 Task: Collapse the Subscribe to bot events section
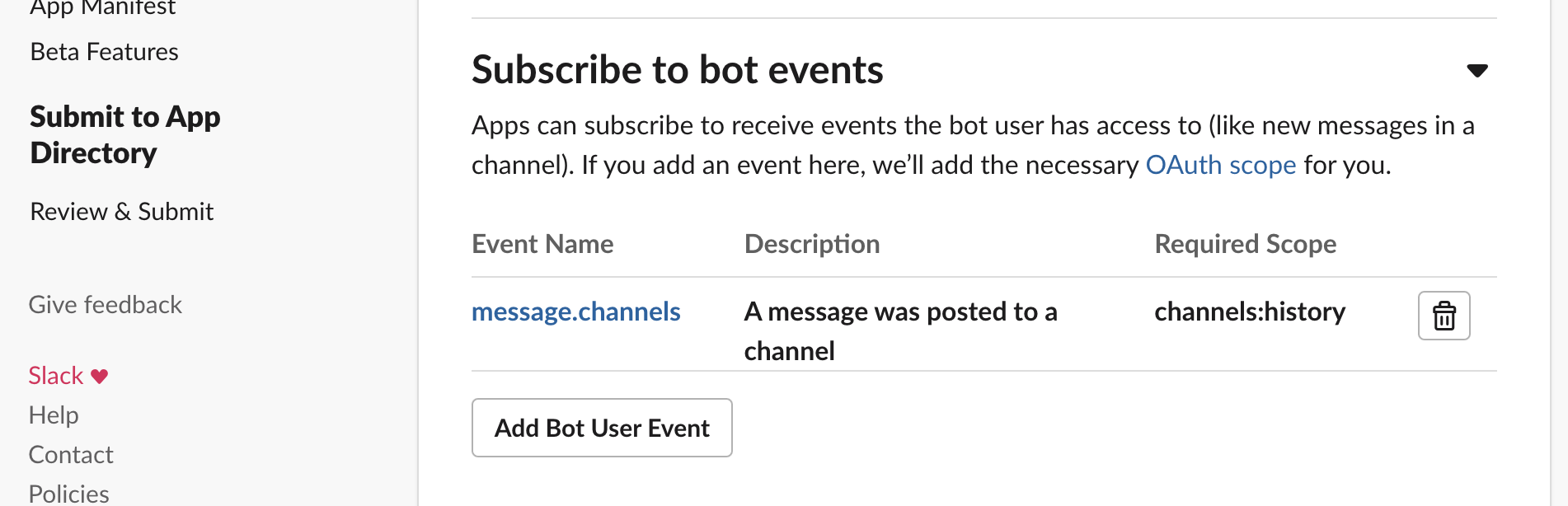tap(1478, 71)
